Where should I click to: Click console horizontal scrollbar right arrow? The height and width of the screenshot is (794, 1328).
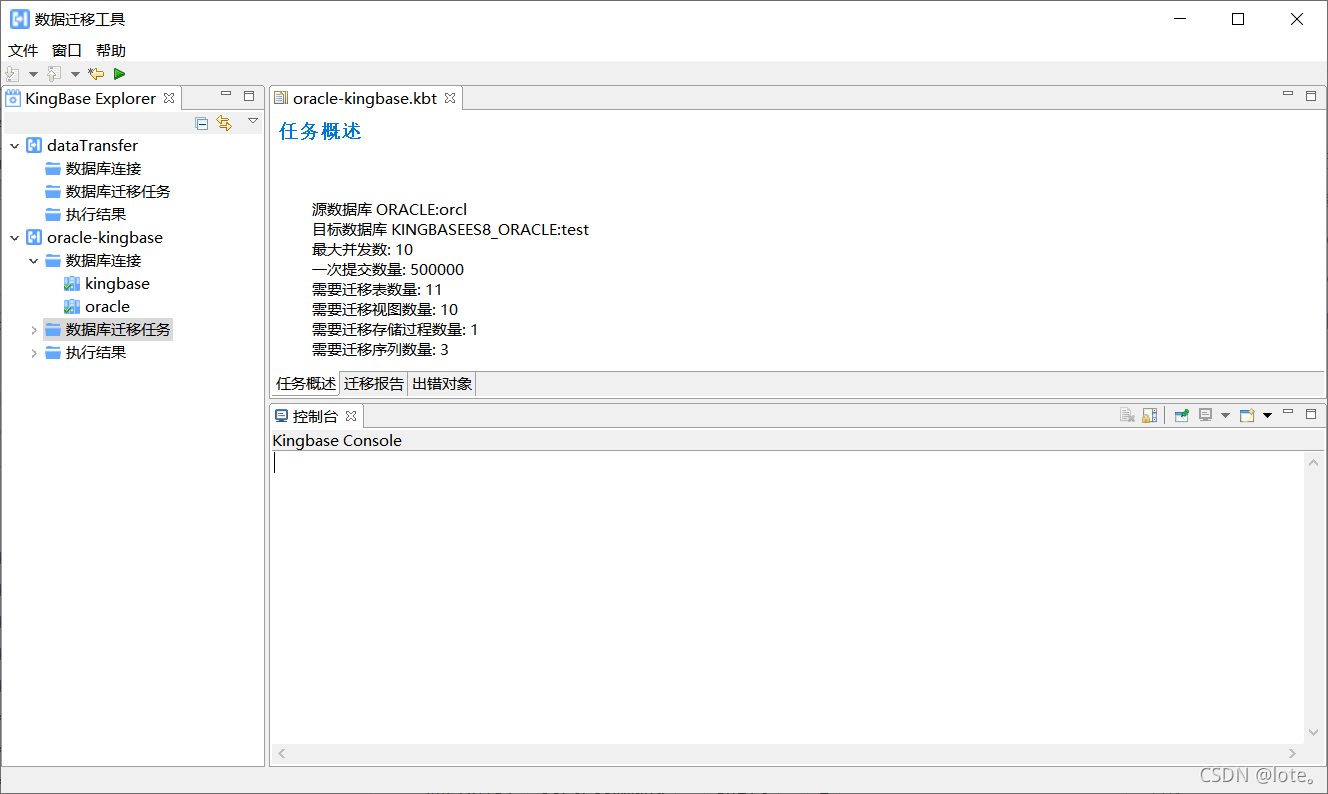[1293, 754]
